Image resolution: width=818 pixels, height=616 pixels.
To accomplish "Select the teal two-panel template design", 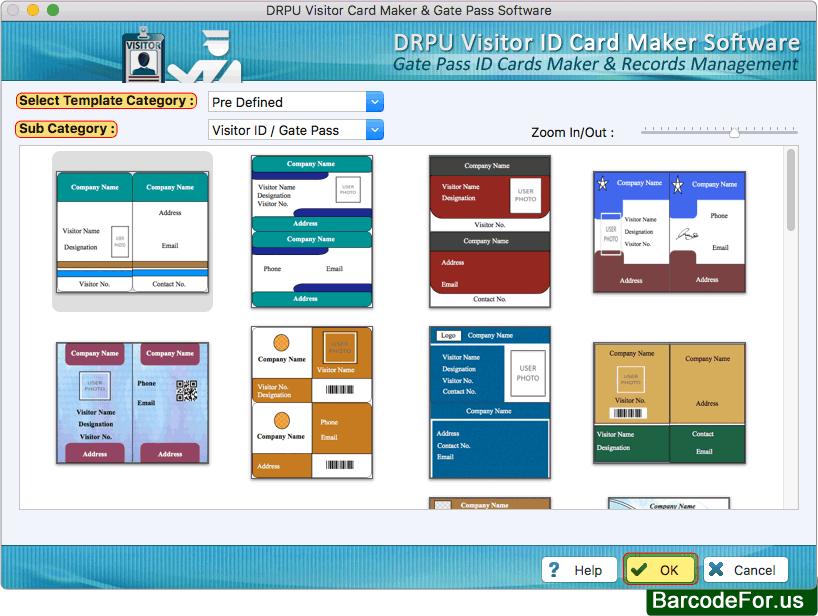I will pyautogui.click(x=132, y=232).
